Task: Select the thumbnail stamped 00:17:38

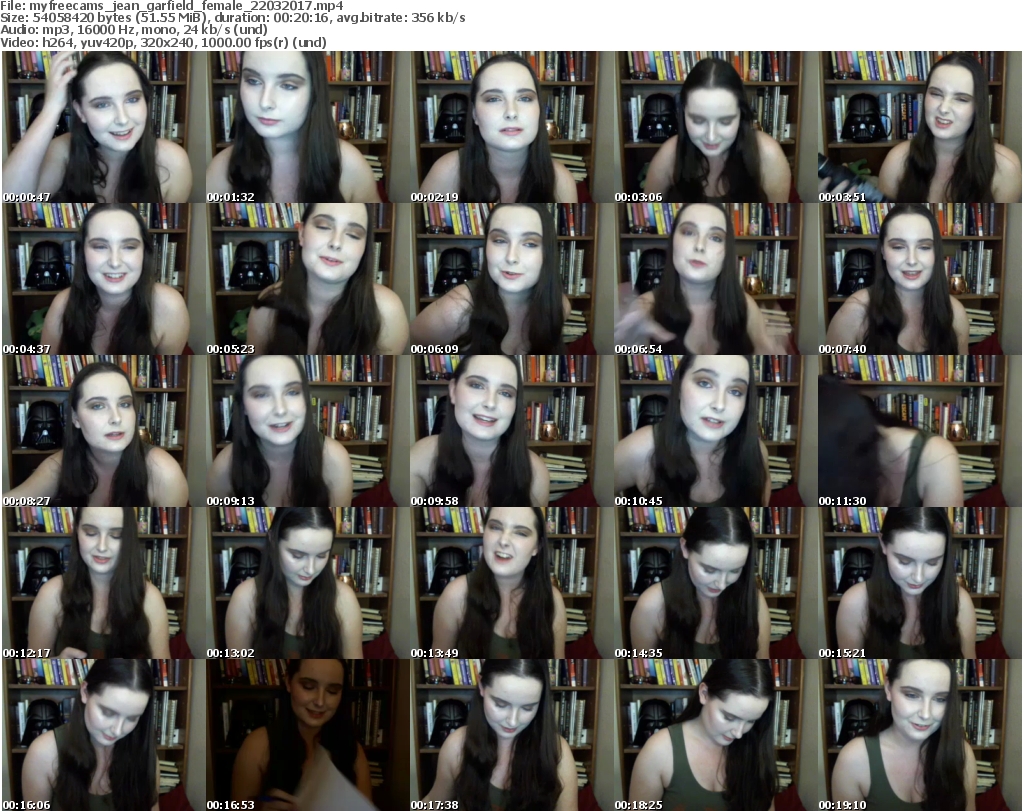Action: pos(511,735)
